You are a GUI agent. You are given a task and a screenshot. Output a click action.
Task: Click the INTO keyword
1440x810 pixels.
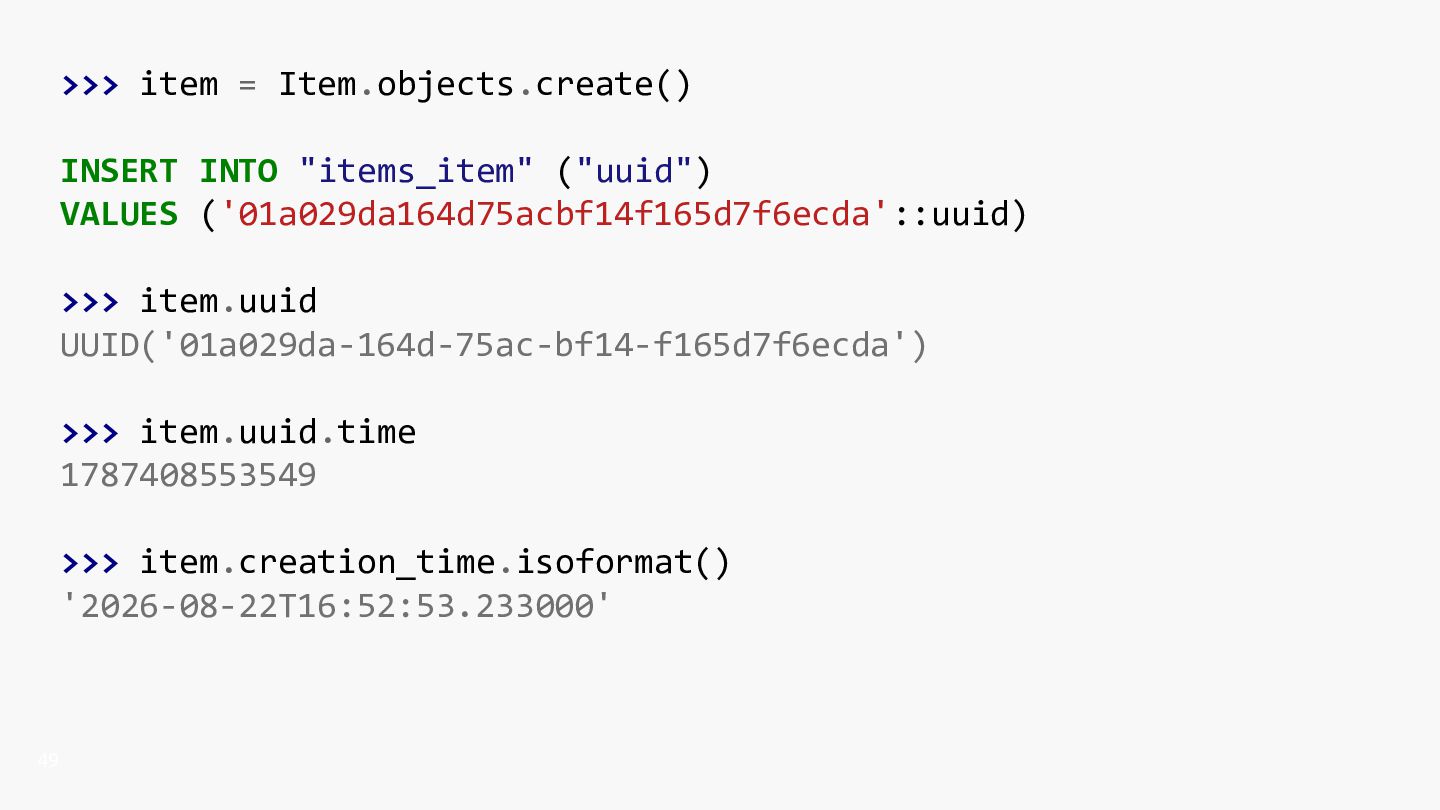coord(238,172)
